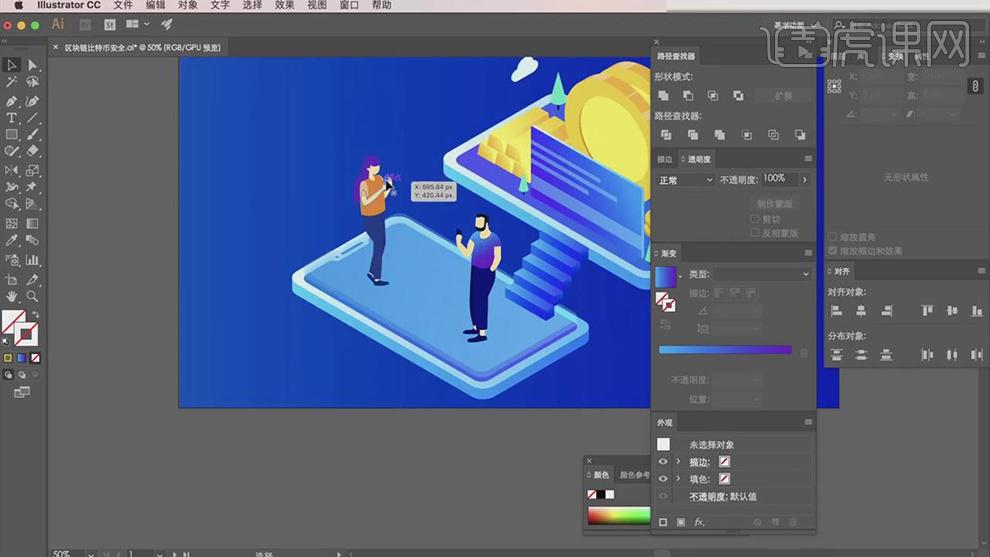The image size is (990, 557).
Task: Select the Selection tool (black arrow)
Action: [x=11, y=65]
